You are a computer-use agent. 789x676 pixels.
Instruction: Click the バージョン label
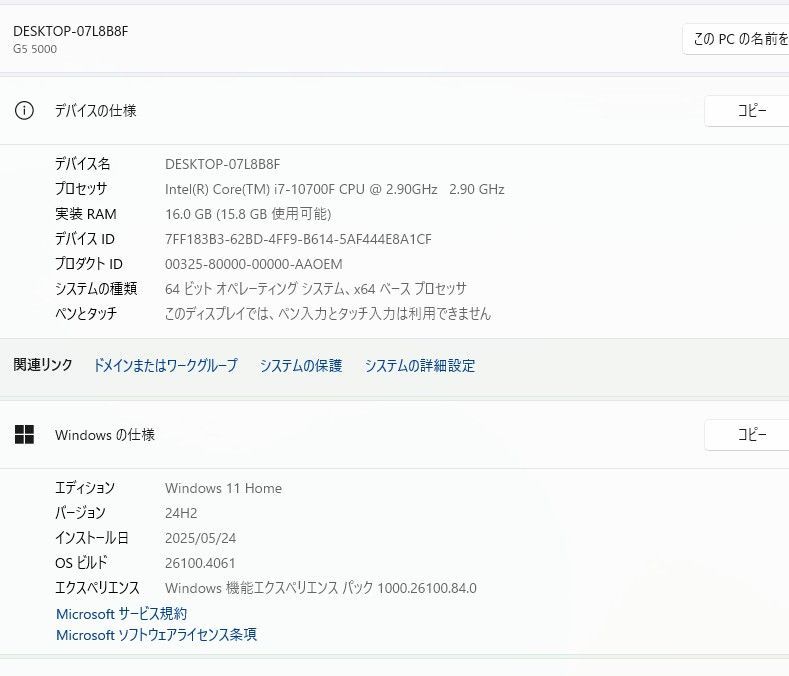tap(81, 513)
